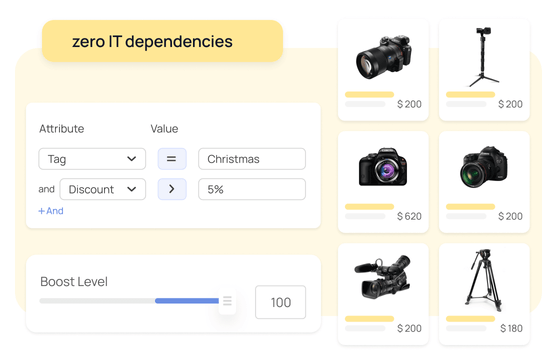Open the $620 DSLR camera card
Viewport: 558px width, 363px height.
383,182
